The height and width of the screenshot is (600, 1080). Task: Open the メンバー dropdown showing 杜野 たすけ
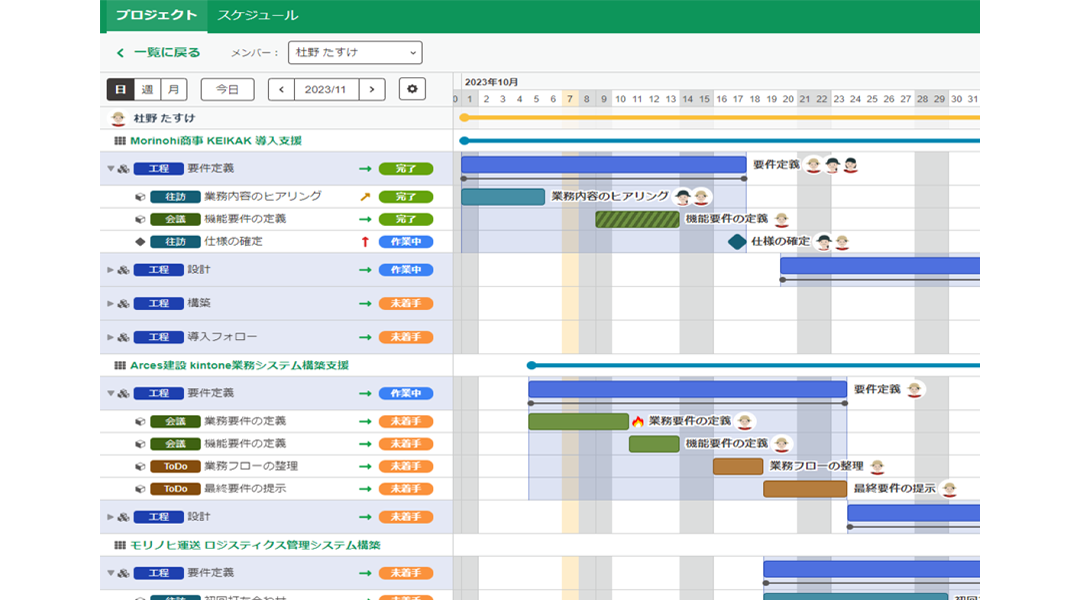coord(355,52)
